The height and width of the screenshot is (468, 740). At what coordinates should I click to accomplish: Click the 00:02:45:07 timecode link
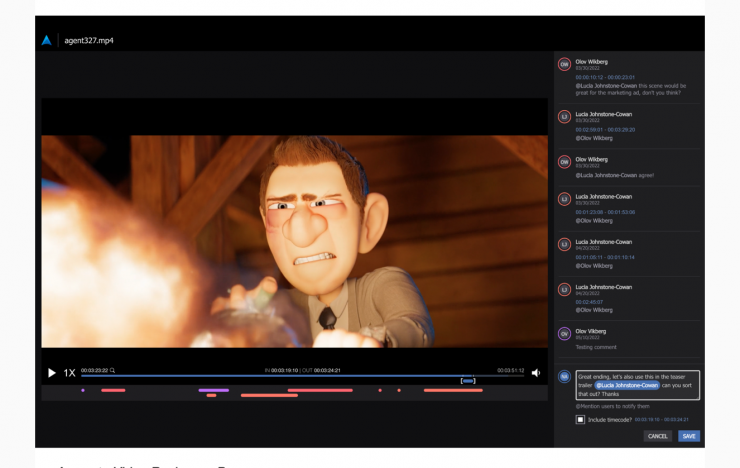[589, 302]
